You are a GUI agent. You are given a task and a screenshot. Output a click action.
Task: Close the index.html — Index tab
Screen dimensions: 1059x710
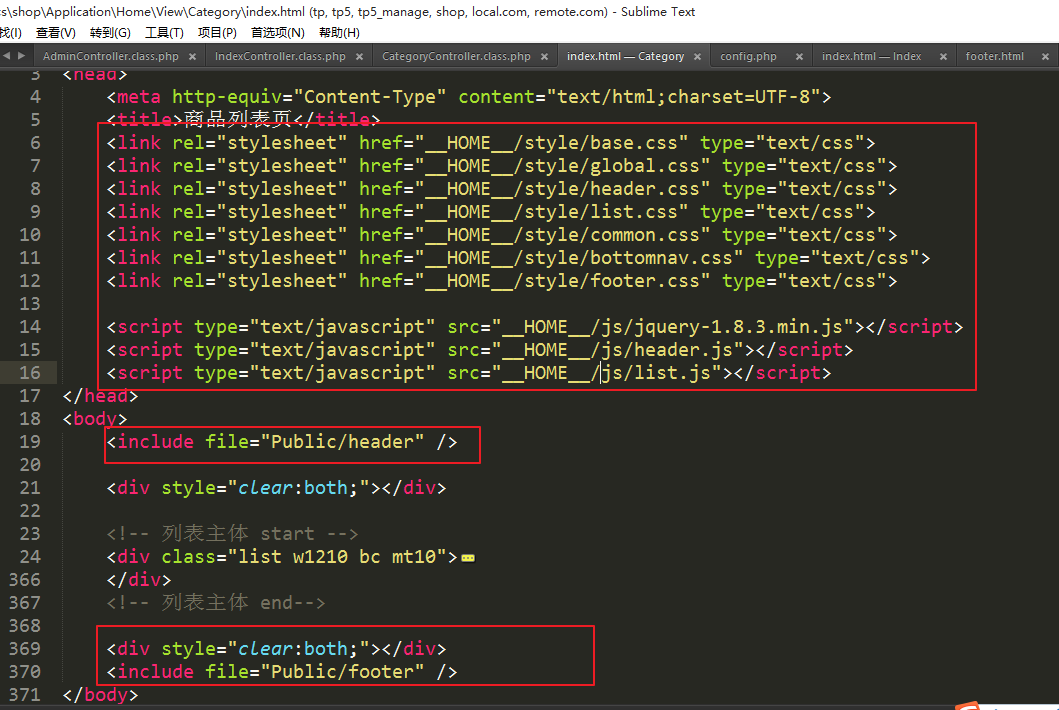click(x=943, y=57)
